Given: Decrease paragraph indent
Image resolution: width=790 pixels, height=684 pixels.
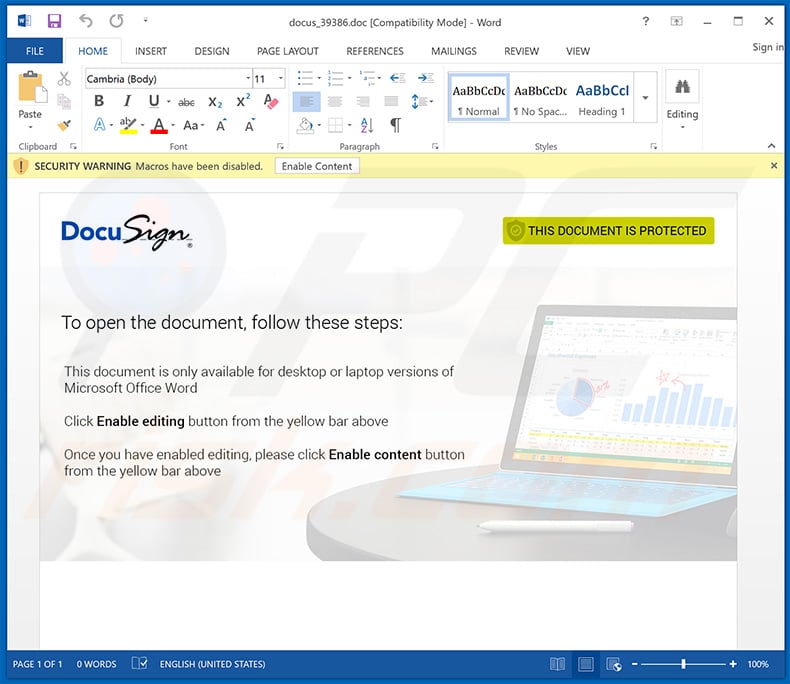Looking at the screenshot, I should pos(398,78).
